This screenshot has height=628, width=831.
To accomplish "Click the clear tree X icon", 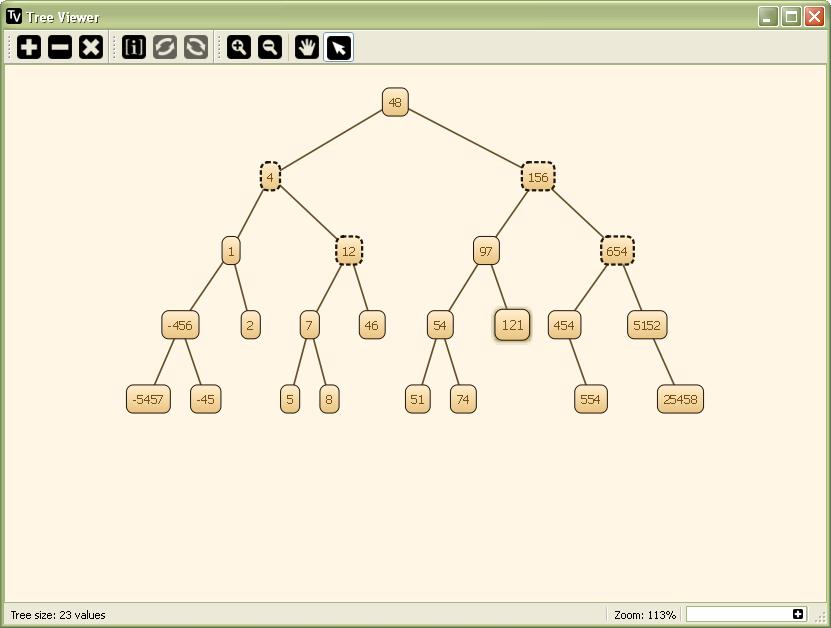I will pyautogui.click(x=91, y=47).
